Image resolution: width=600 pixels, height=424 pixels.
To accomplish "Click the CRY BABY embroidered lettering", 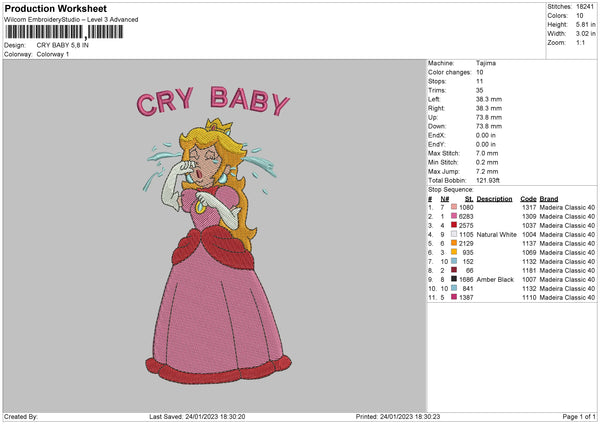I will pyautogui.click(x=213, y=101).
